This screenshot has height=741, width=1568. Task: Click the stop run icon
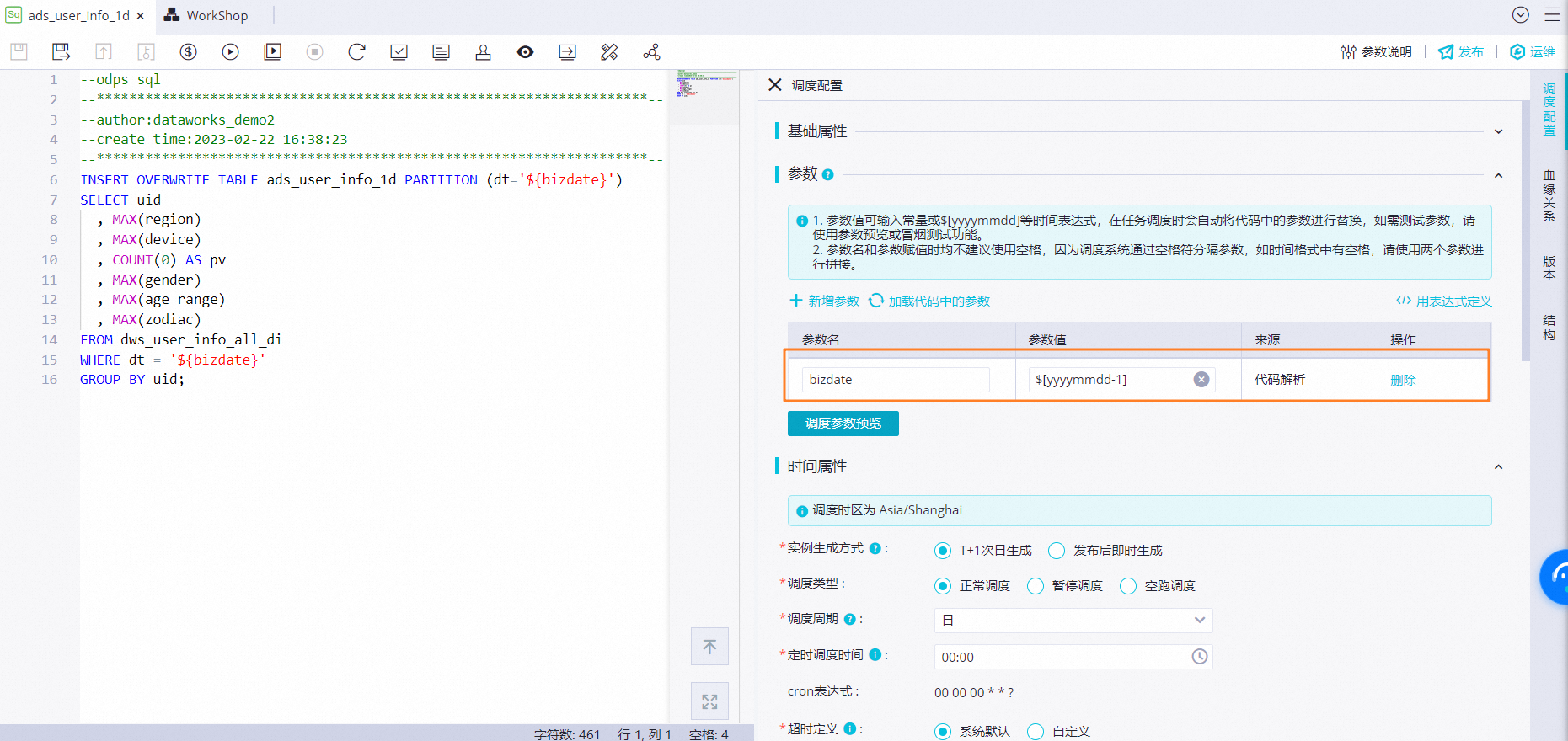(314, 52)
